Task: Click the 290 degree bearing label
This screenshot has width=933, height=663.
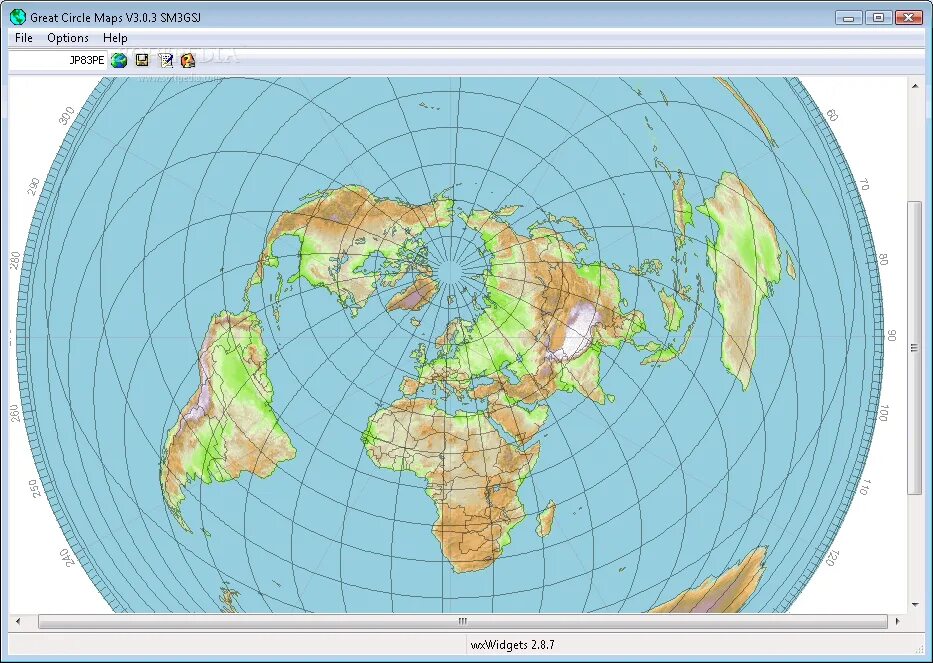Action: (x=34, y=186)
